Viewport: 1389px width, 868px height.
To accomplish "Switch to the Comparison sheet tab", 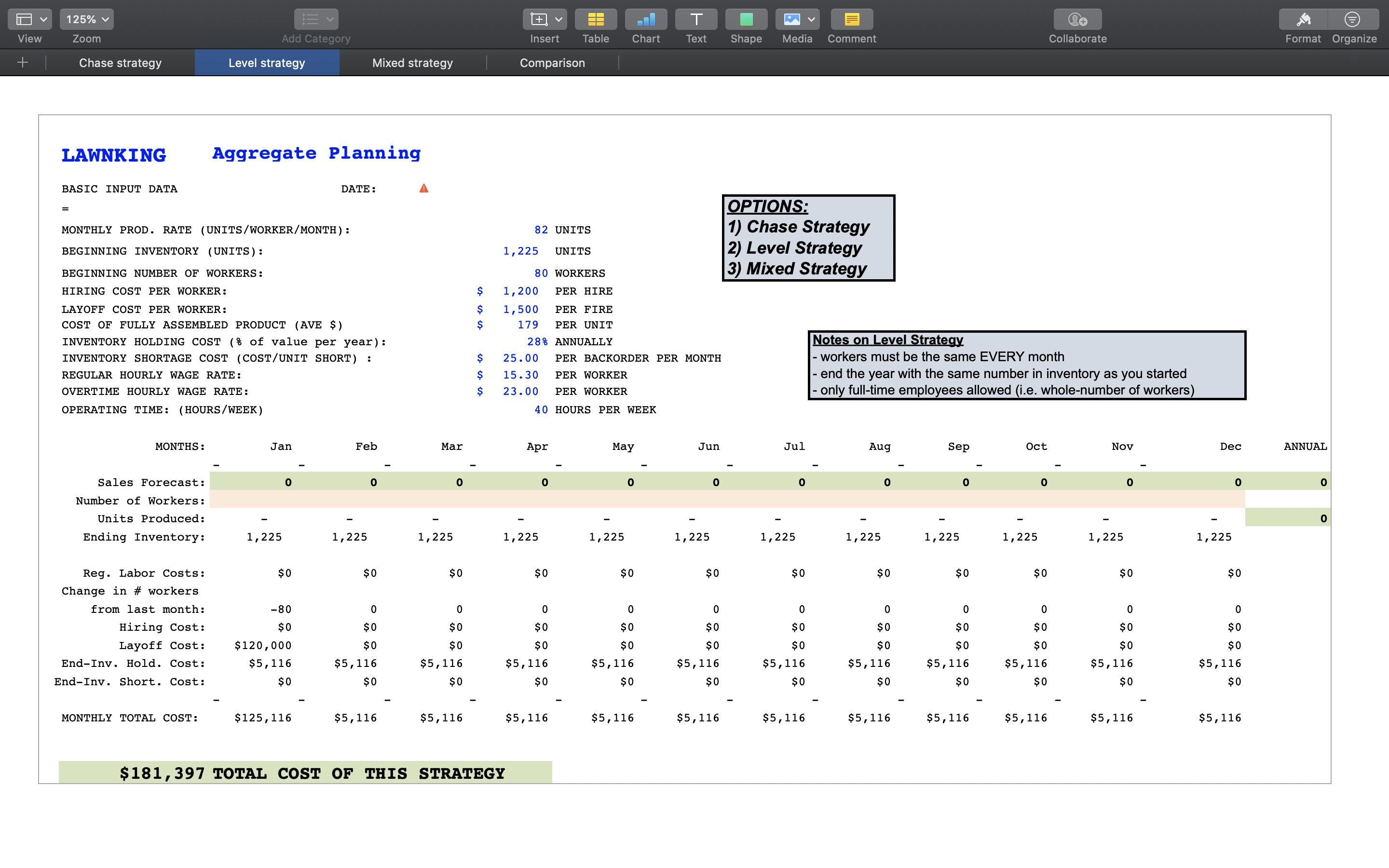I will 552,63.
